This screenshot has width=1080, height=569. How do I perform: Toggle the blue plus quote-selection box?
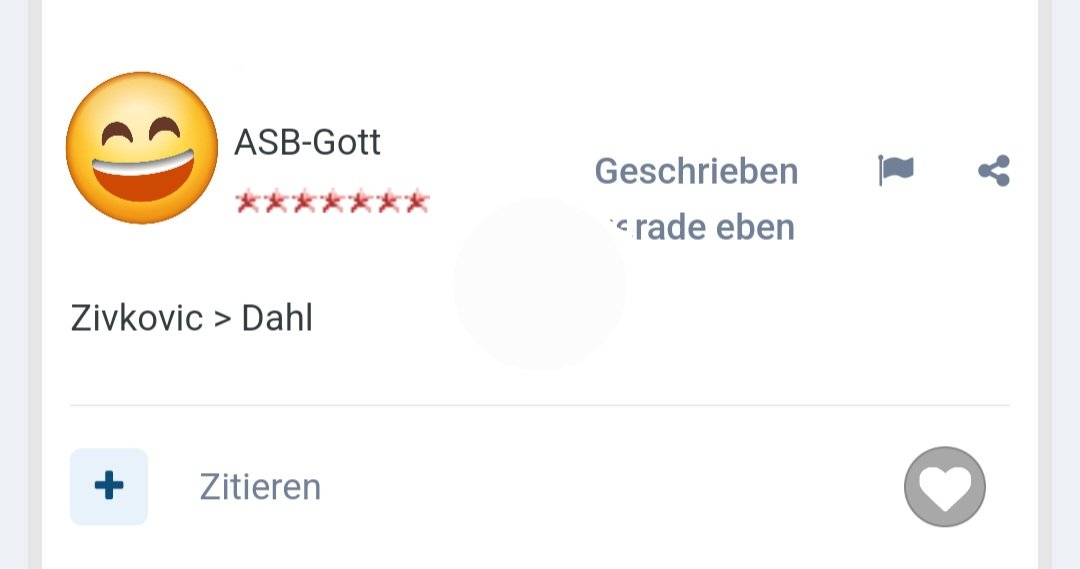click(x=109, y=486)
